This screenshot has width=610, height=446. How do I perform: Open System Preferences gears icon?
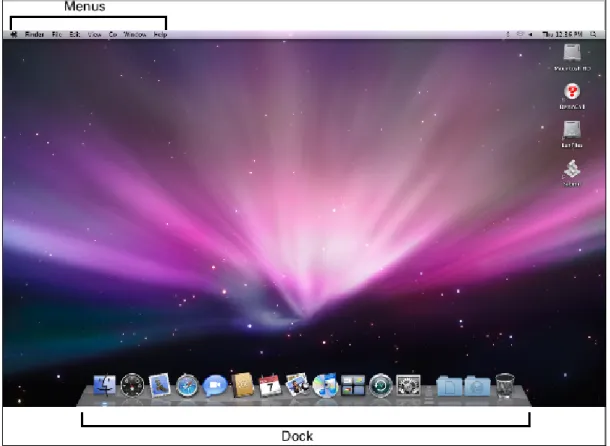[x=408, y=385]
